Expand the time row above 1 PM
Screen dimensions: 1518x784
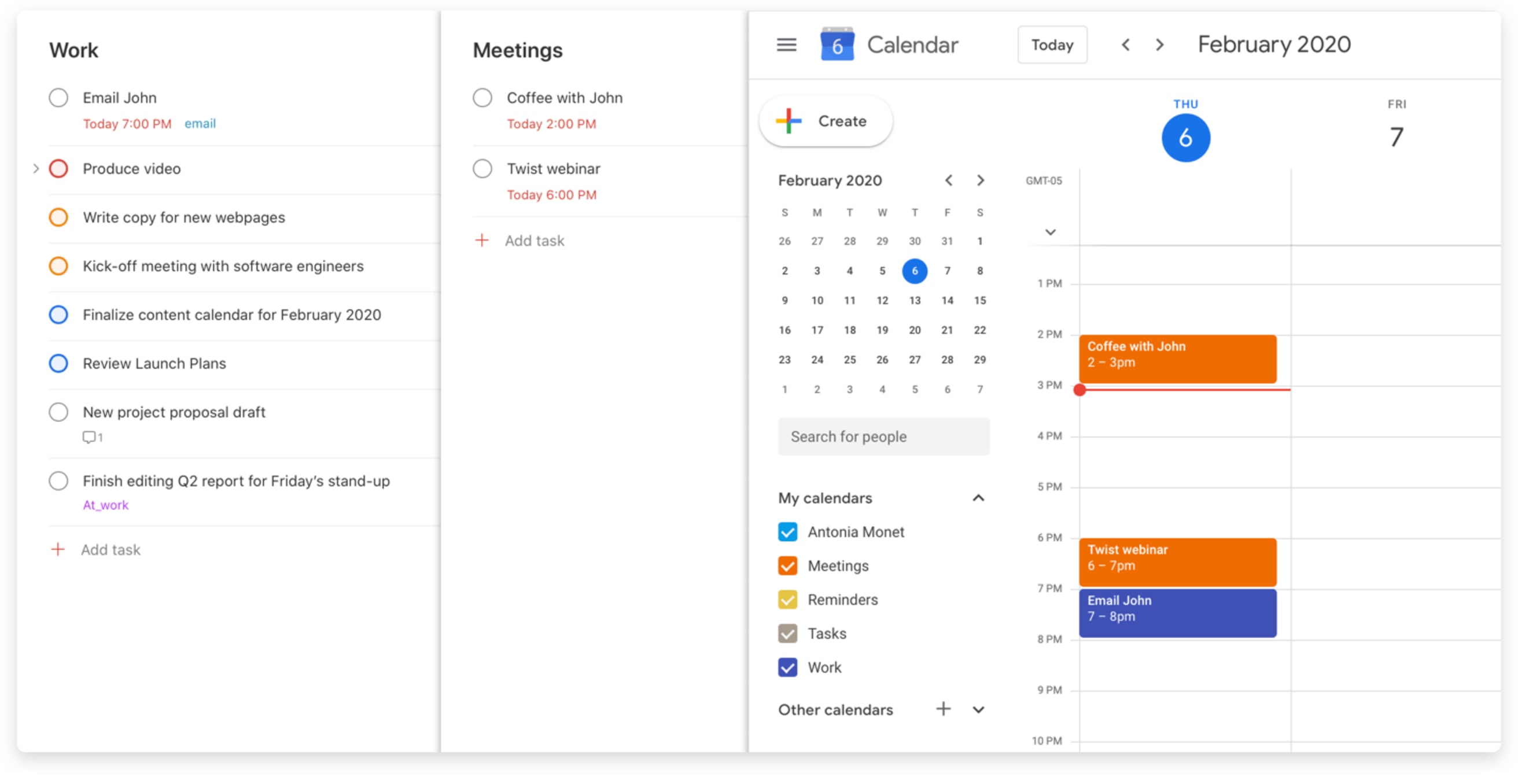(1050, 231)
